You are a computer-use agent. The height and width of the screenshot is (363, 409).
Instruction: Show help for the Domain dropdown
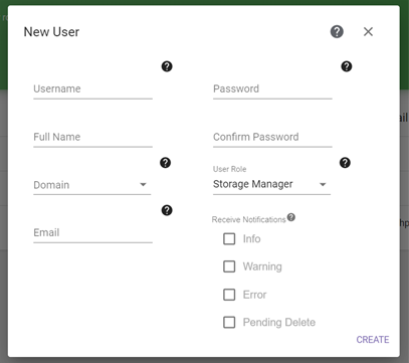[165, 163]
